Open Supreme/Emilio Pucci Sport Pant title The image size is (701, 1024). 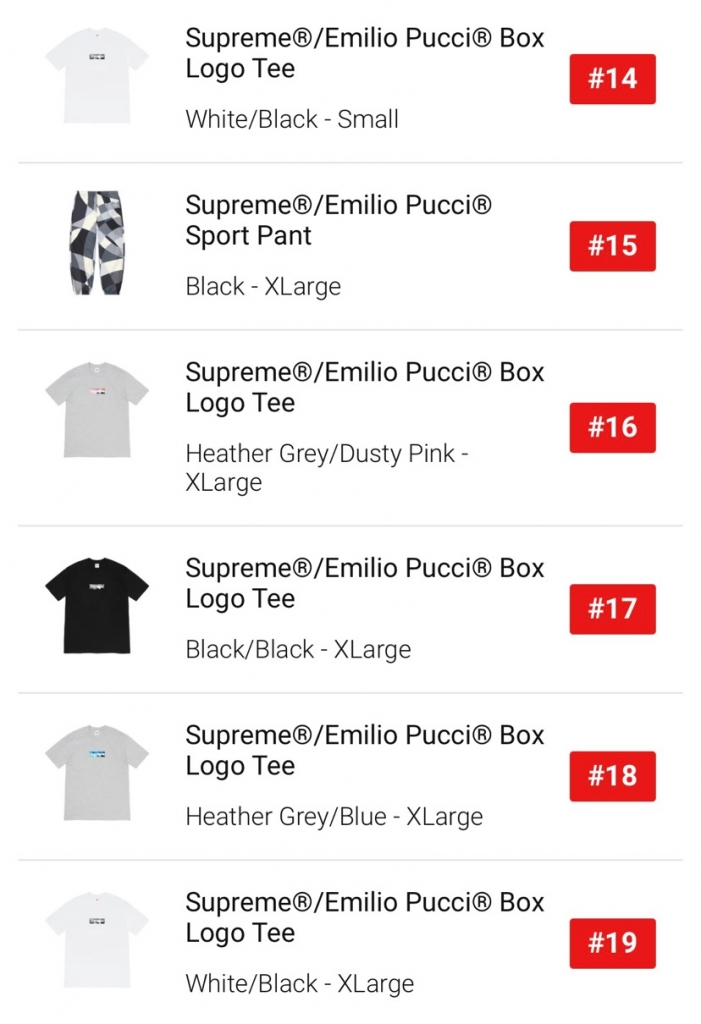[339, 221]
